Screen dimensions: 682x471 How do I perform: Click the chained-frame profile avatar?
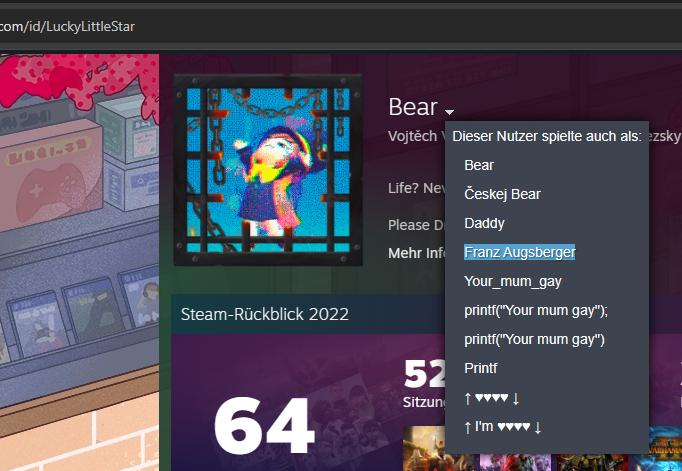point(268,169)
